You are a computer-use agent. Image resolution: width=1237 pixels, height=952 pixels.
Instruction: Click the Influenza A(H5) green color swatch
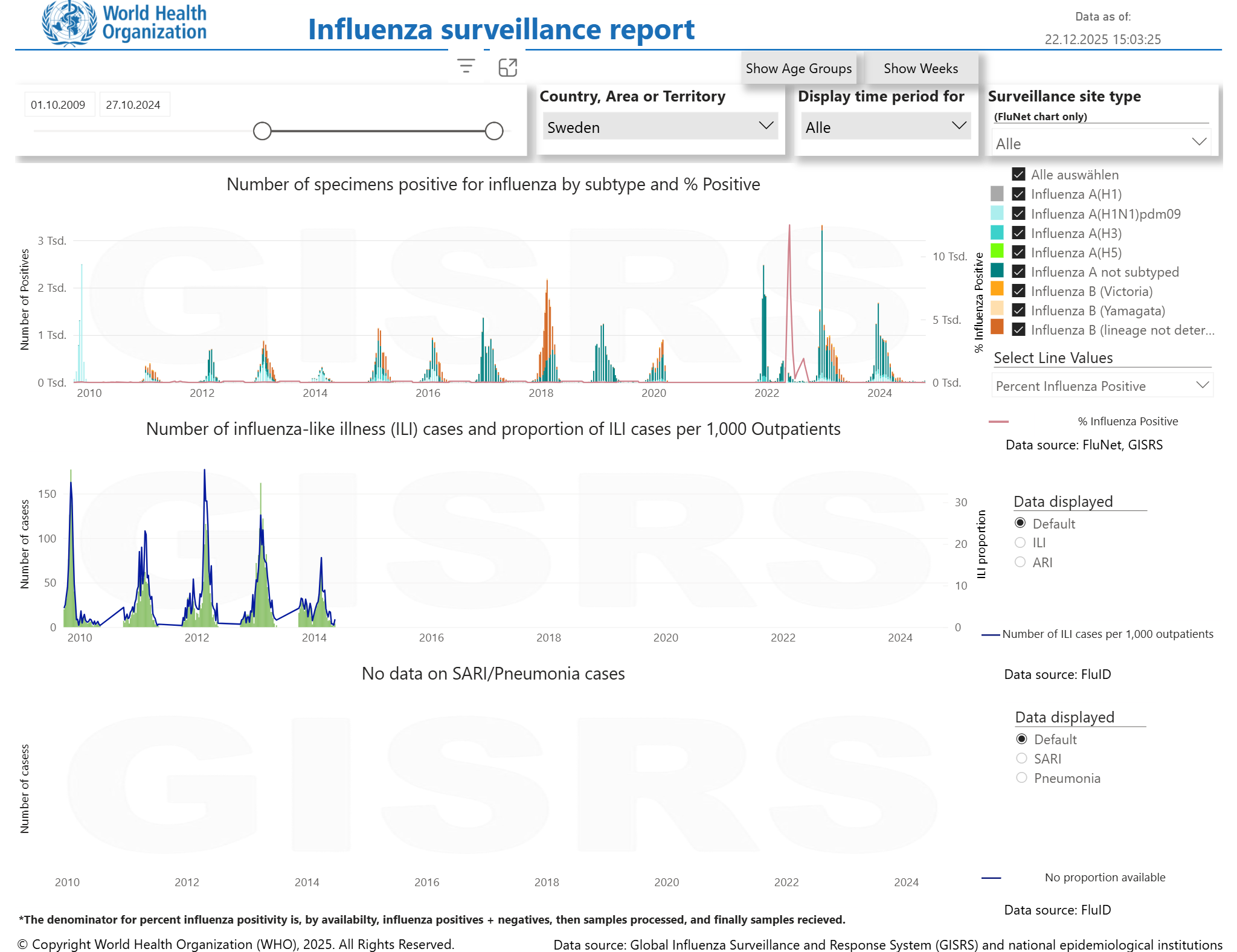(x=997, y=251)
